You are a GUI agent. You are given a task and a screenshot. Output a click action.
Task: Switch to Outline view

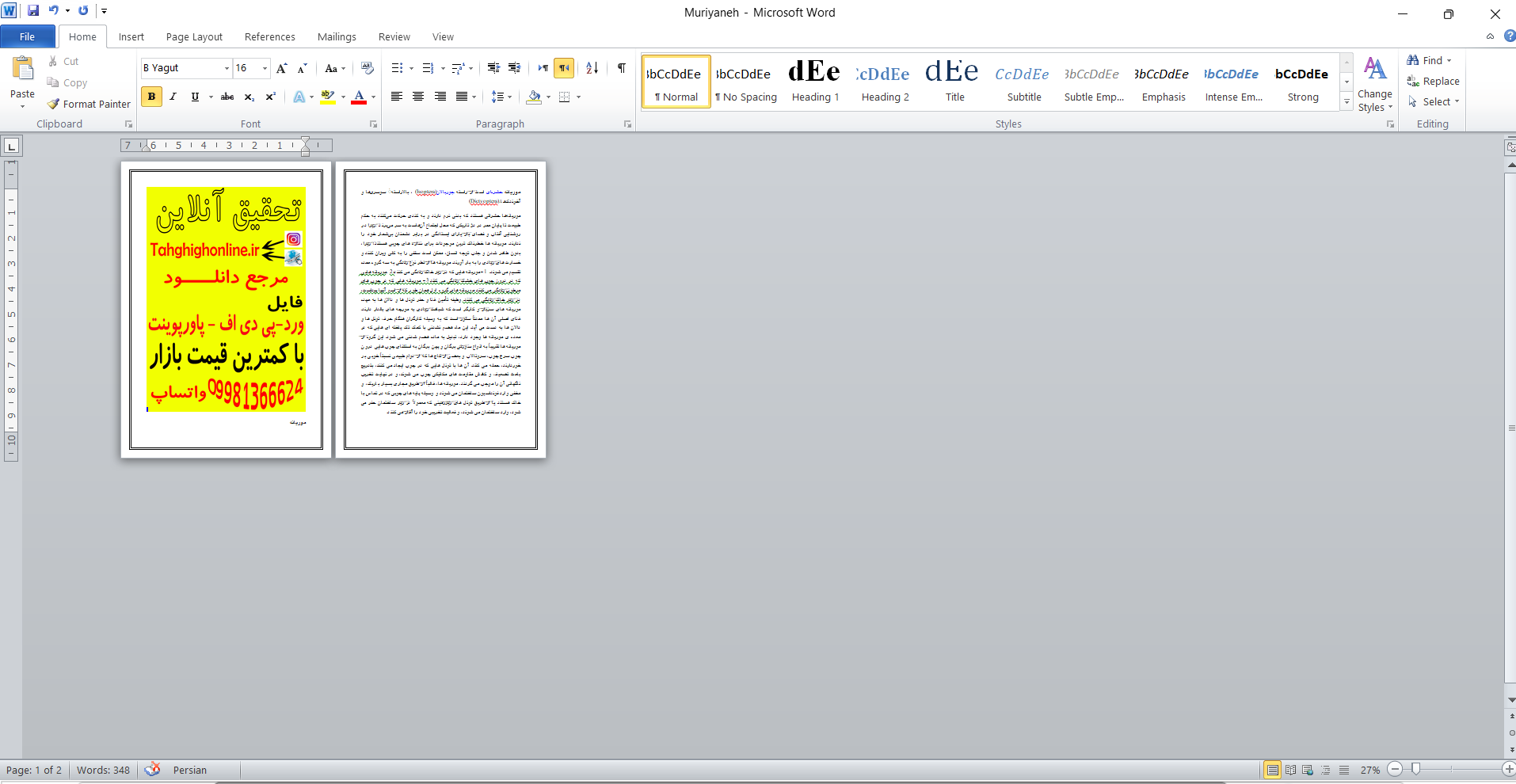point(1326,770)
